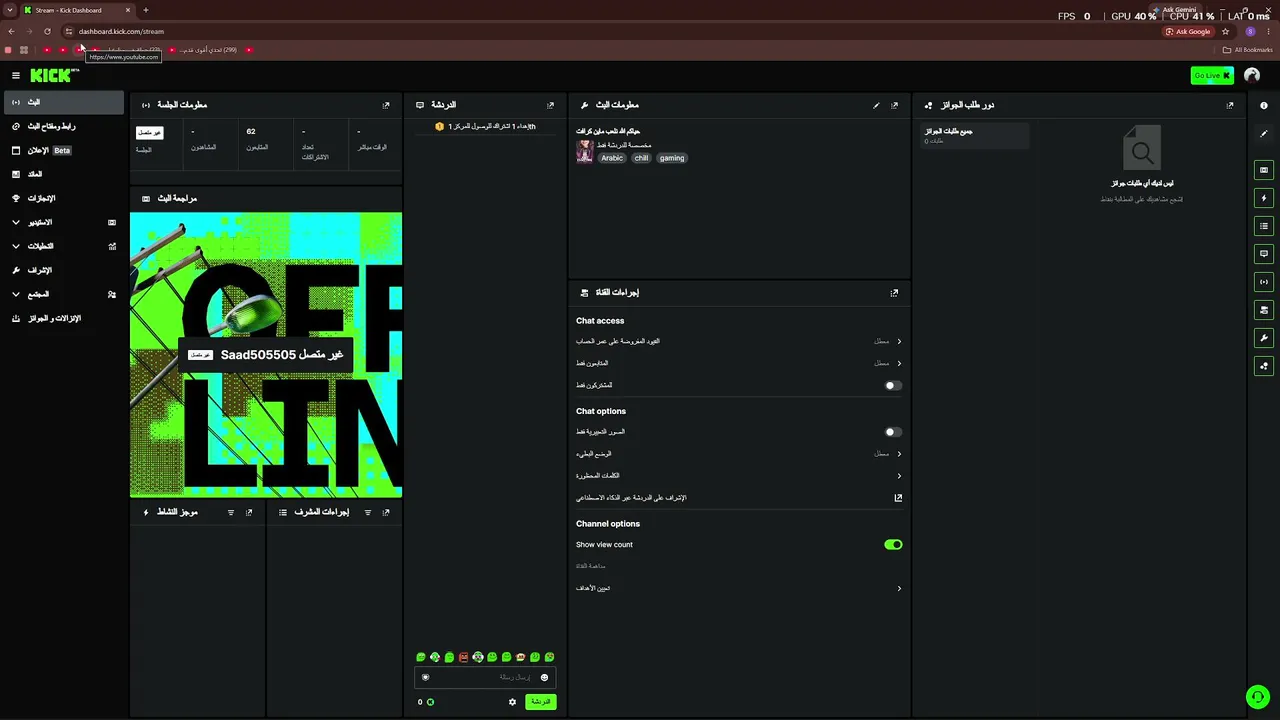Open the hamburger menu beside the Kick logo
The height and width of the screenshot is (720, 1280).
pyautogui.click(x=16, y=75)
